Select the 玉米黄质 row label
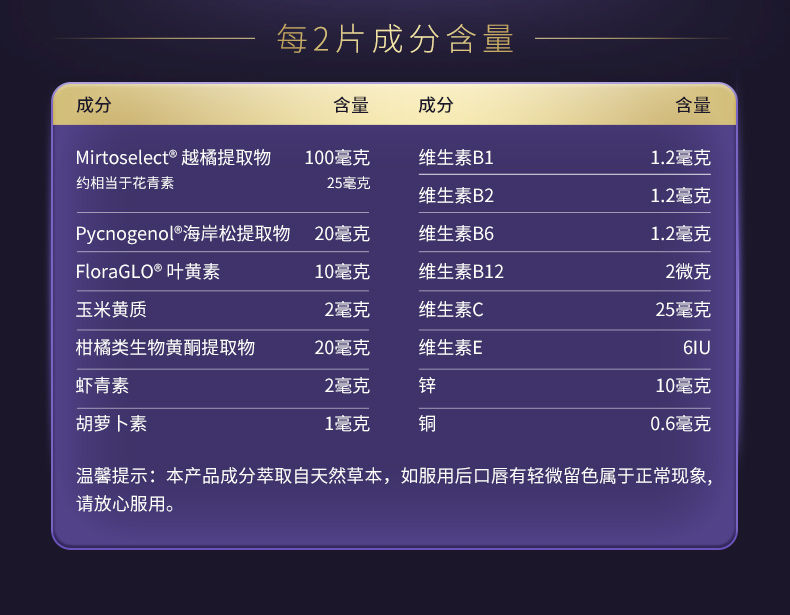The image size is (790, 615). [x=111, y=310]
